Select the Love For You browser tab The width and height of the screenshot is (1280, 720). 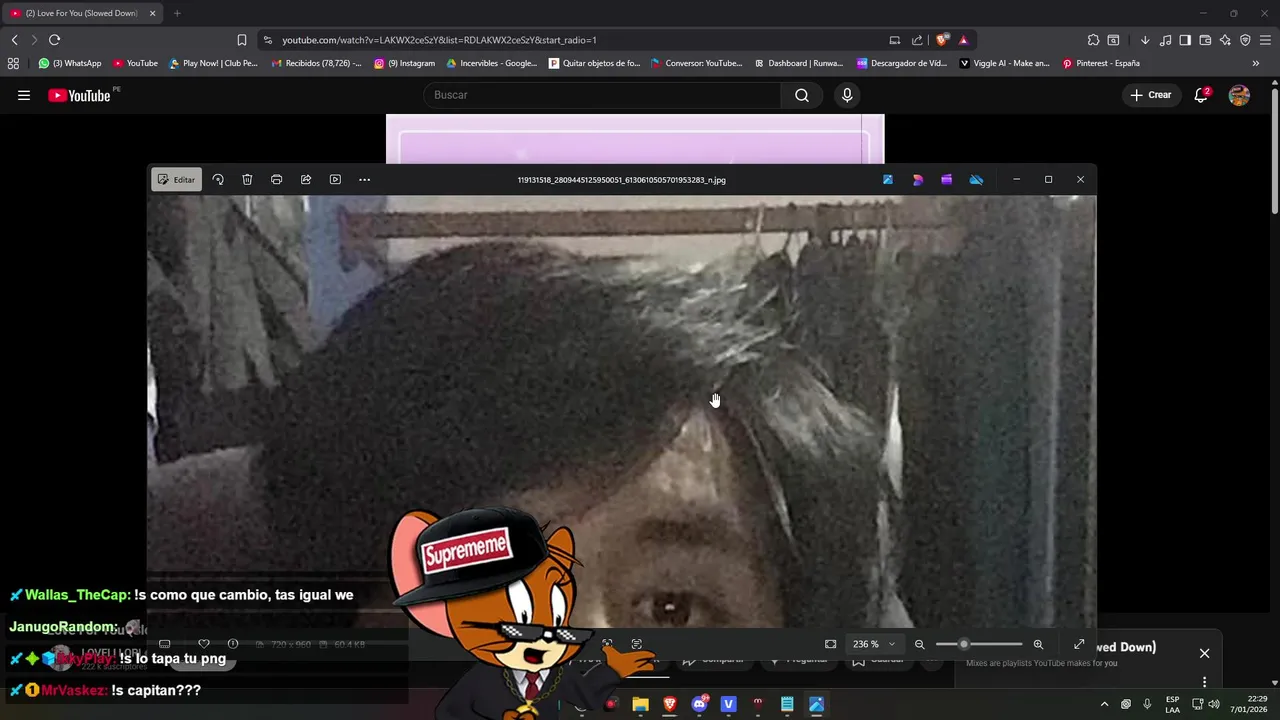coord(82,13)
